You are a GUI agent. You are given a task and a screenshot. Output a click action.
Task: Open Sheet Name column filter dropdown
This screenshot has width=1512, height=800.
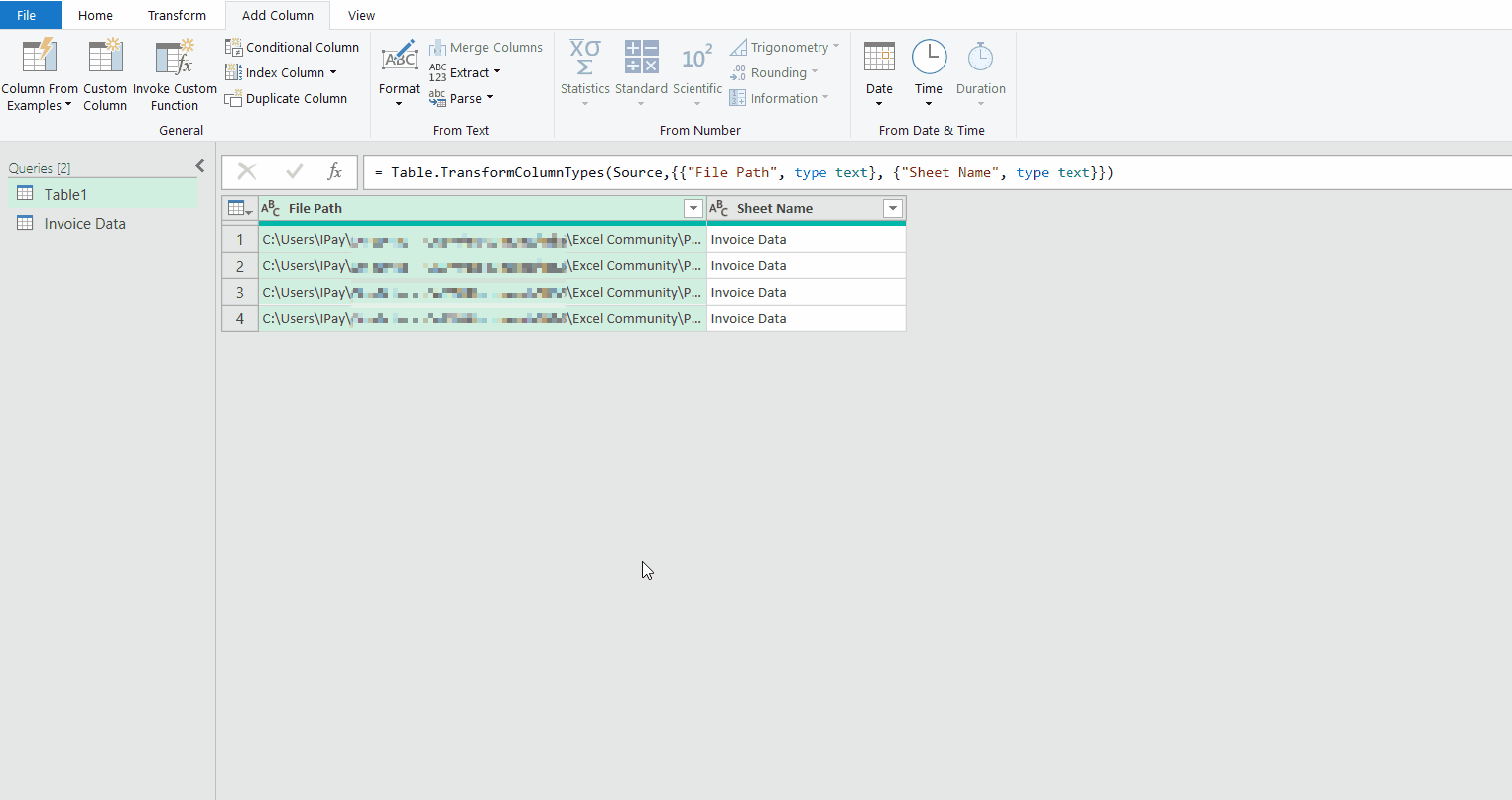click(x=893, y=208)
